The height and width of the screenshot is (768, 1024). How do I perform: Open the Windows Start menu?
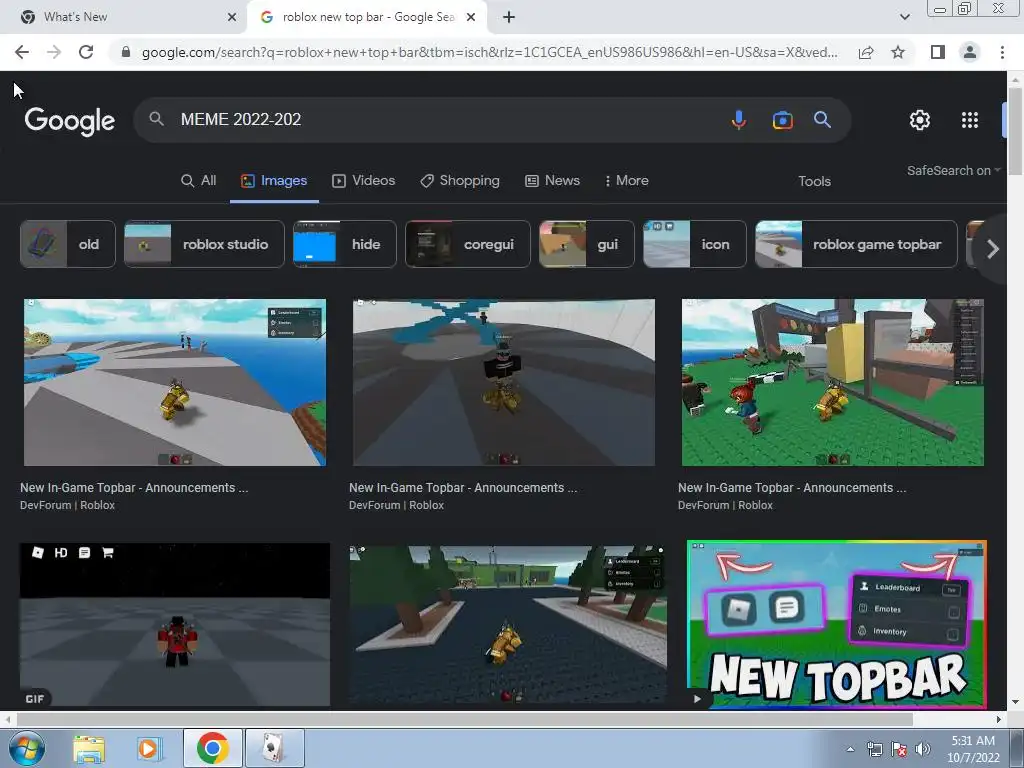pyautogui.click(x=26, y=748)
